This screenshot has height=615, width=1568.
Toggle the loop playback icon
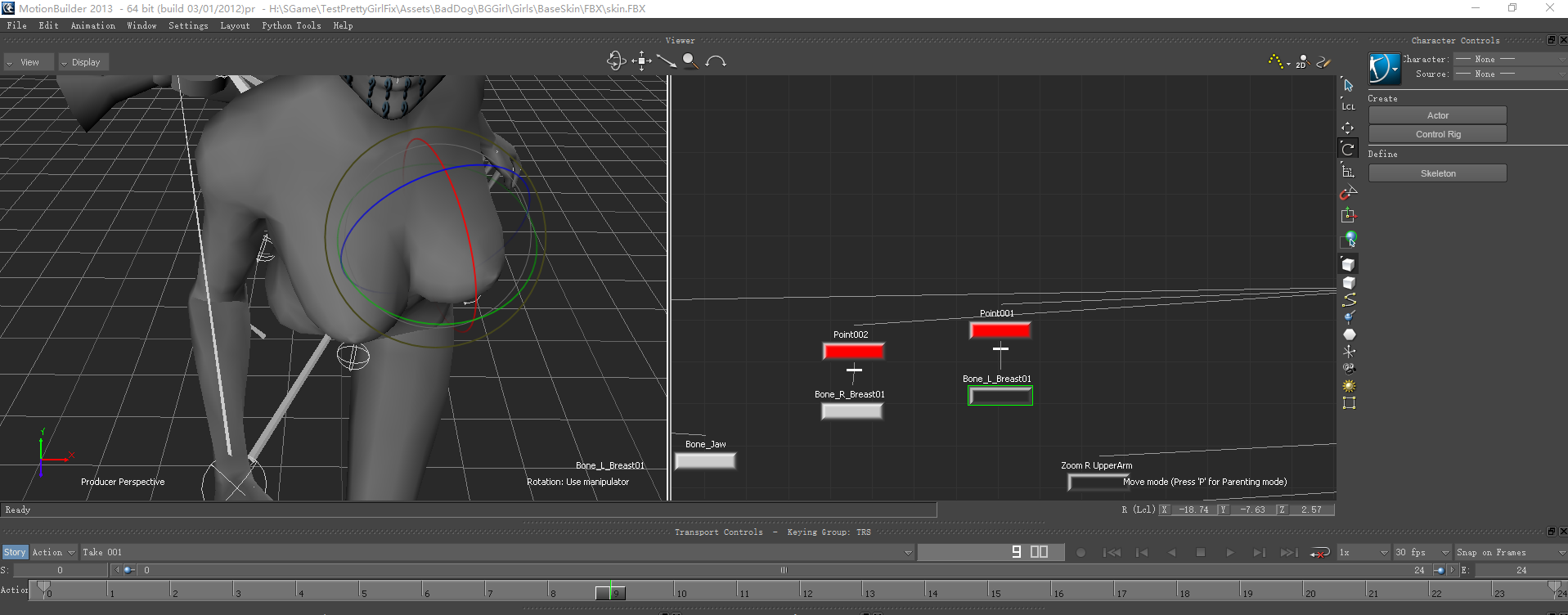pos(1319,553)
